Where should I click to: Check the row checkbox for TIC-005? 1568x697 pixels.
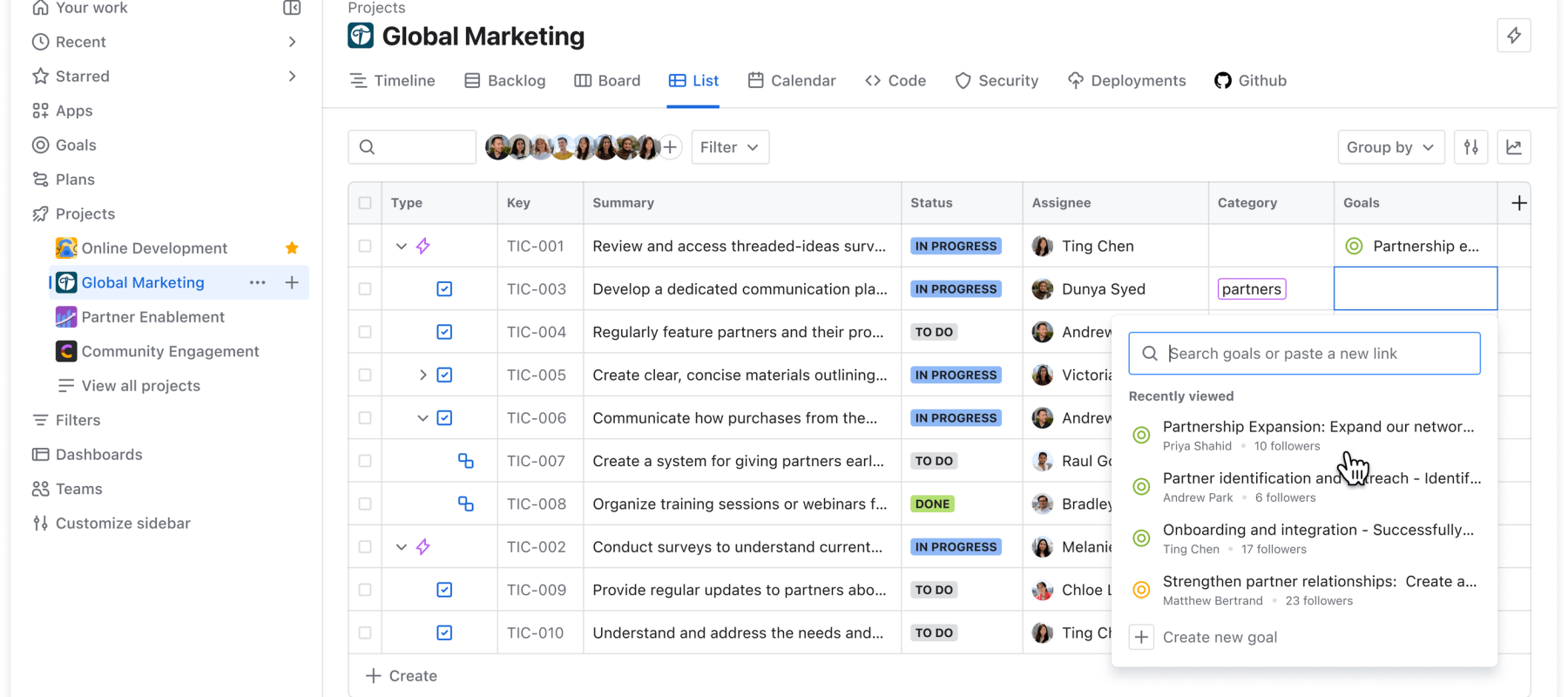[365, 375]
